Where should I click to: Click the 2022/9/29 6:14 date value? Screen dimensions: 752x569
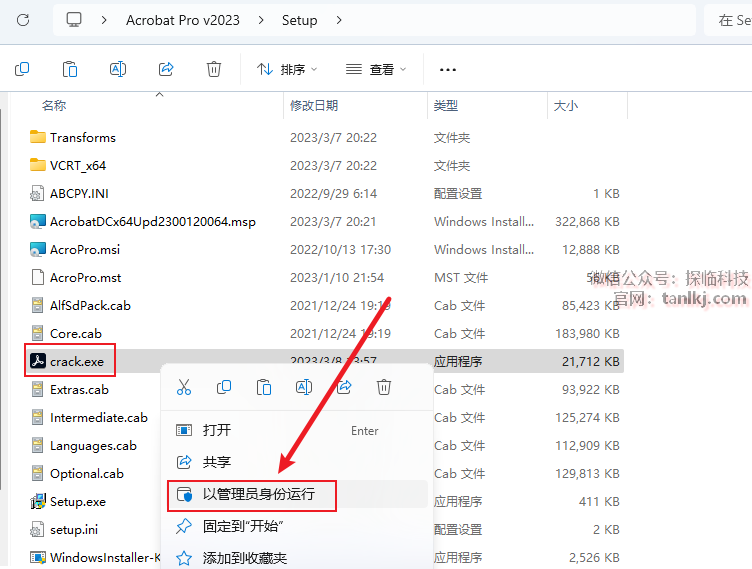coord(333,193)
